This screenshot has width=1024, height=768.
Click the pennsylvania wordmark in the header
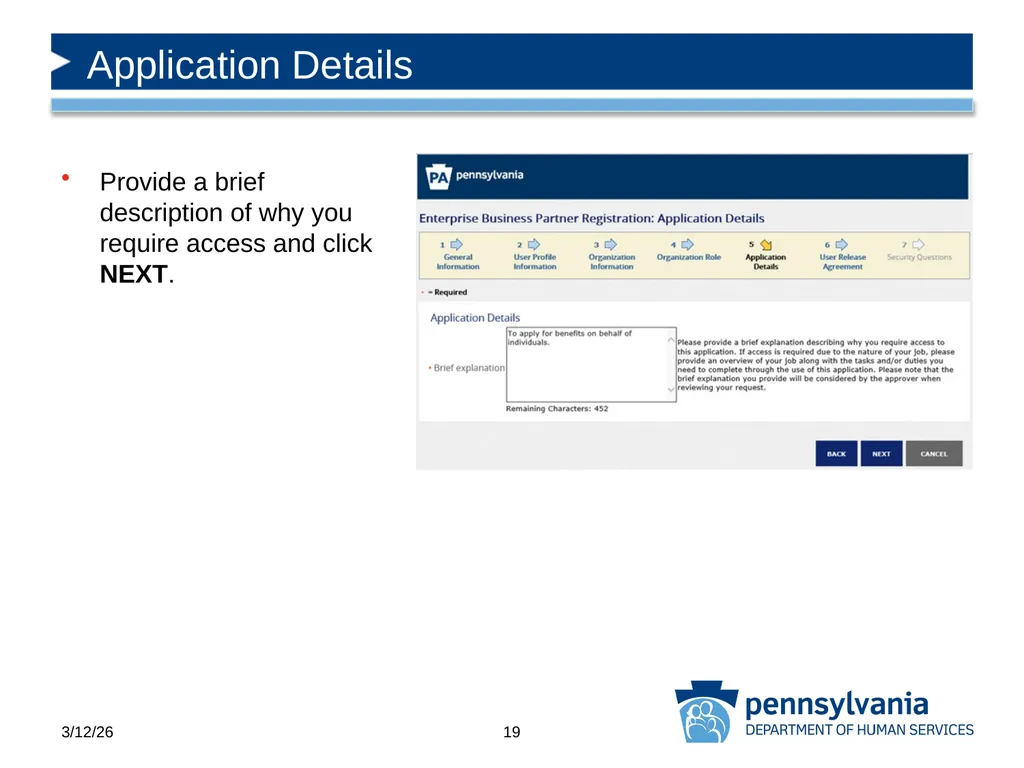(489, 175)
